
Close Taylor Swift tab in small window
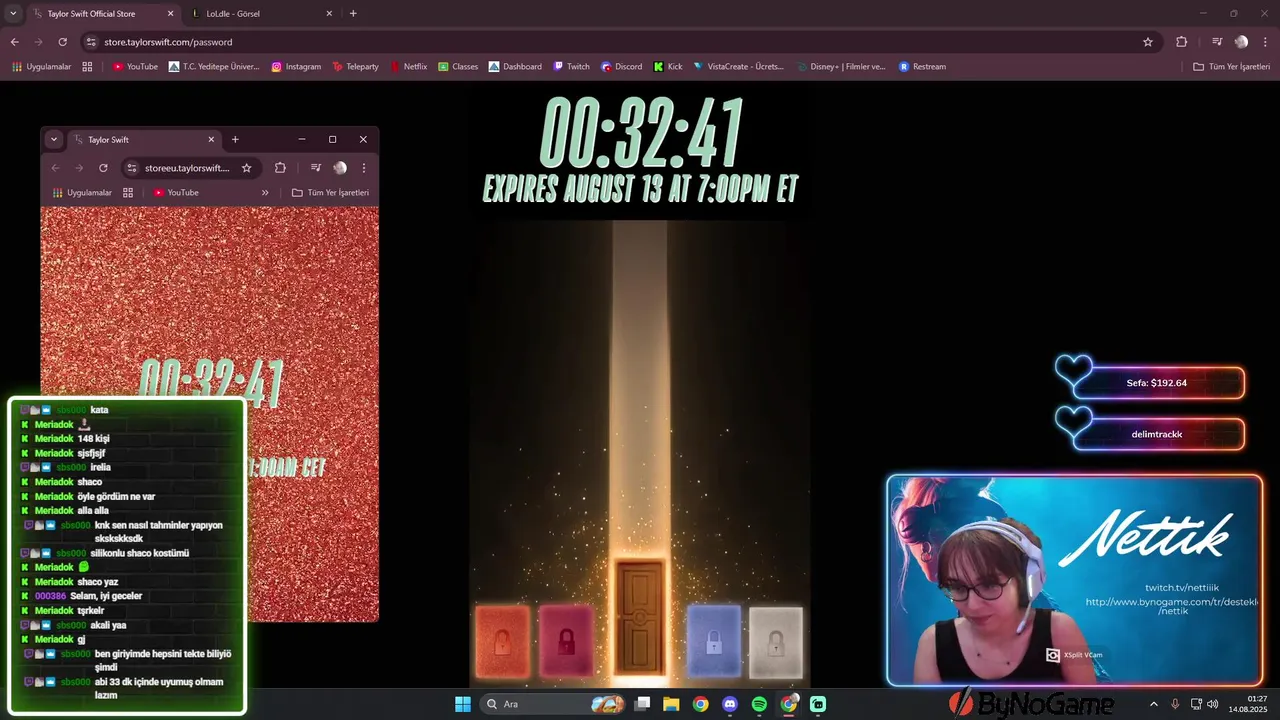211,140
